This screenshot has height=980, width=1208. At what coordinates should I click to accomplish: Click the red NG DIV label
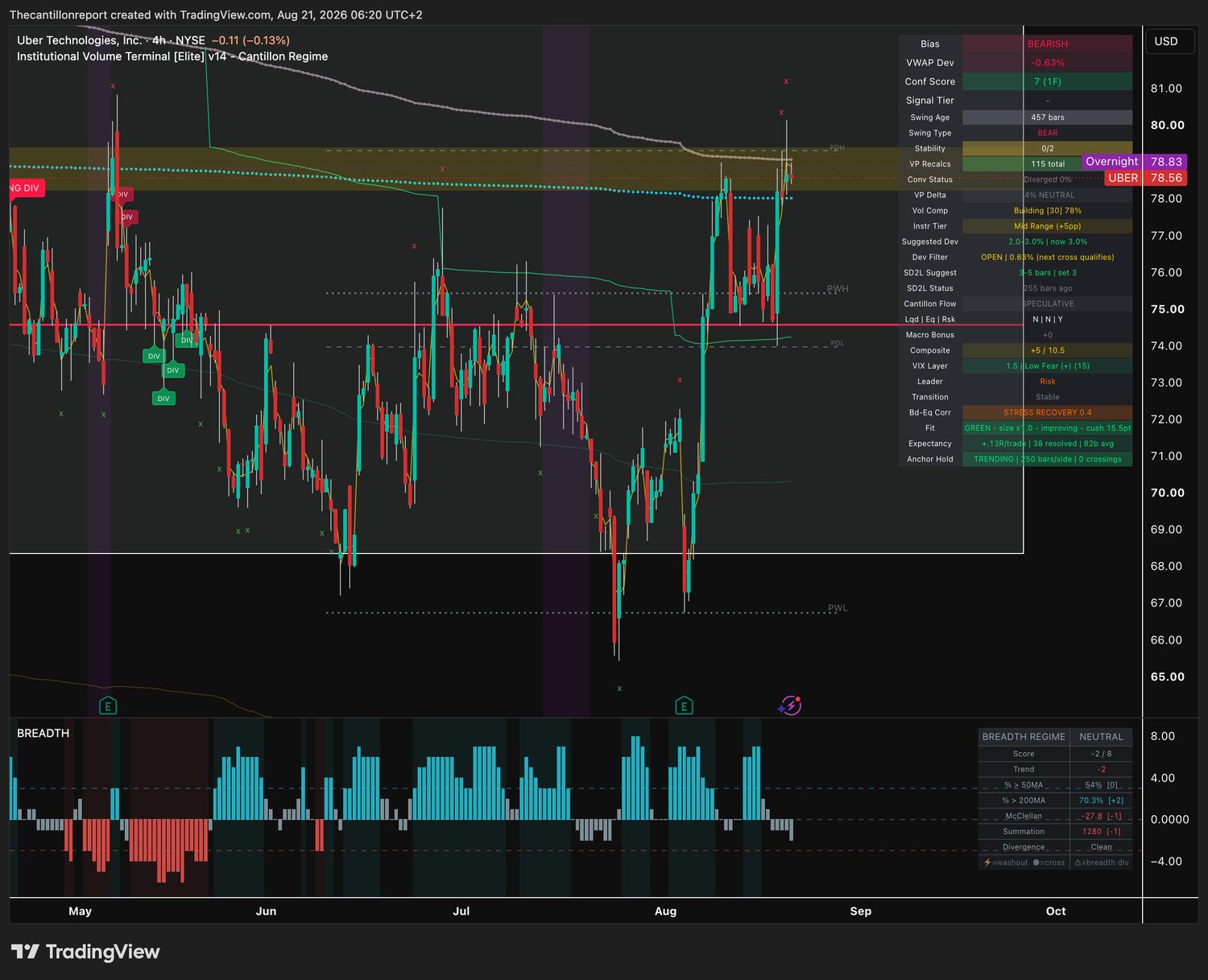pos(26,188)
